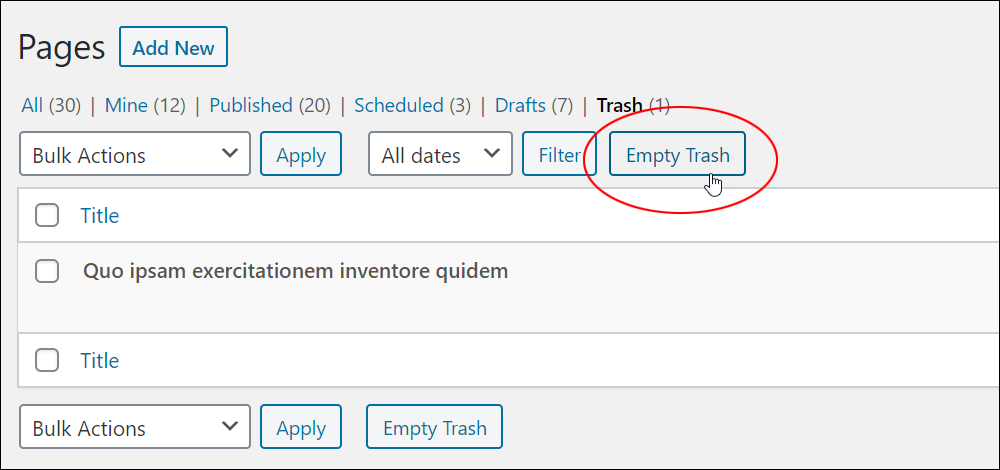Expand the top Bulk Actions dropdown
The image size is (1000, 470).
(135, 154)
